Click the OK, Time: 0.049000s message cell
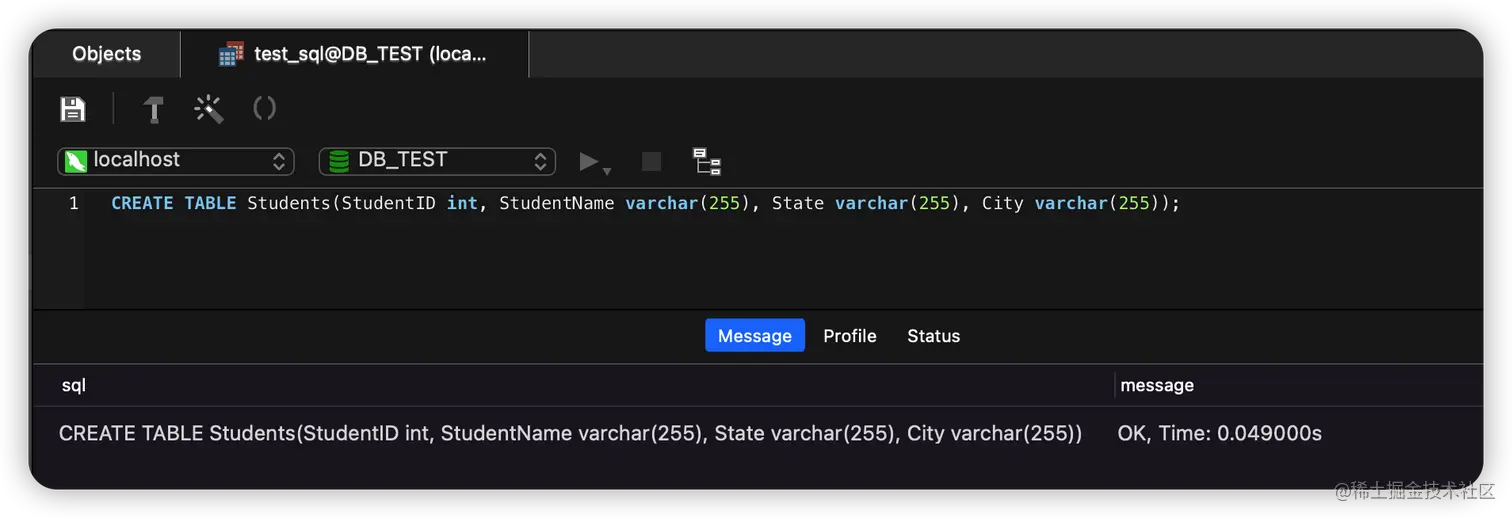Image resolution: width=1512 pixels, height=518 pixels. [x=1219, y=433]
